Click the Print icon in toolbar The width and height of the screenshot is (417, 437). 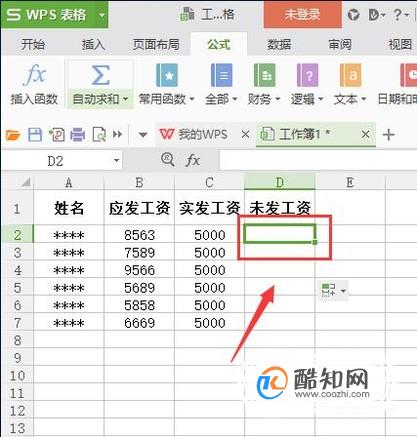pyautogui.click(x=78, y=135)
